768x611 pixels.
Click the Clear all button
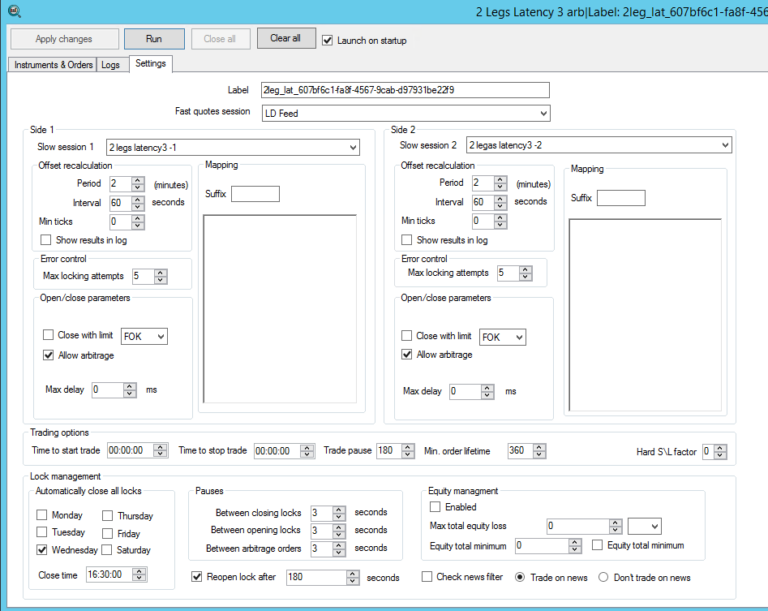[x=285, y=38]
